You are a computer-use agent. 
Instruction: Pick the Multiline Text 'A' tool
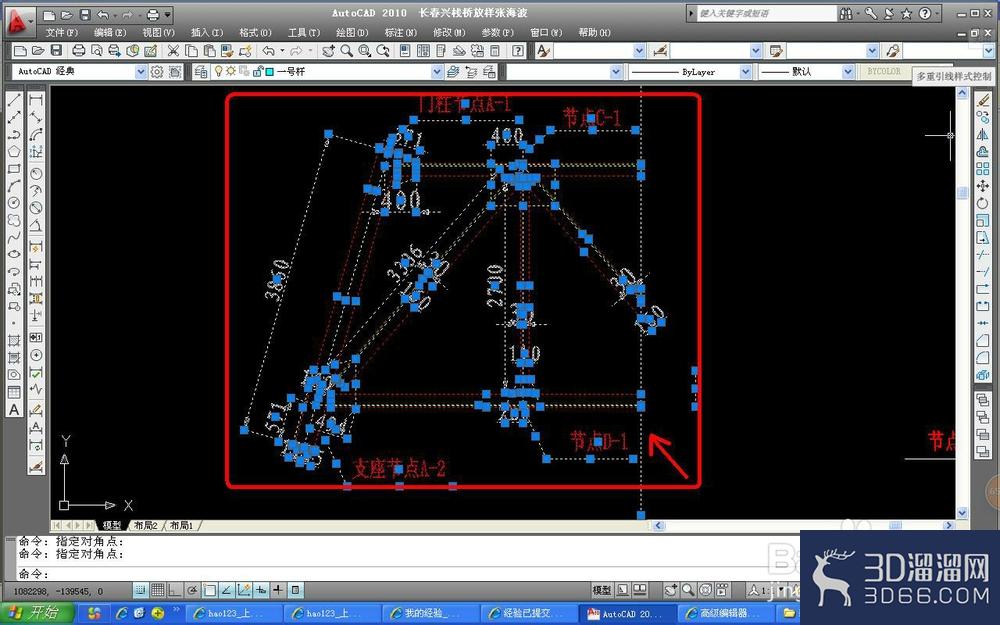coord(14,410)
